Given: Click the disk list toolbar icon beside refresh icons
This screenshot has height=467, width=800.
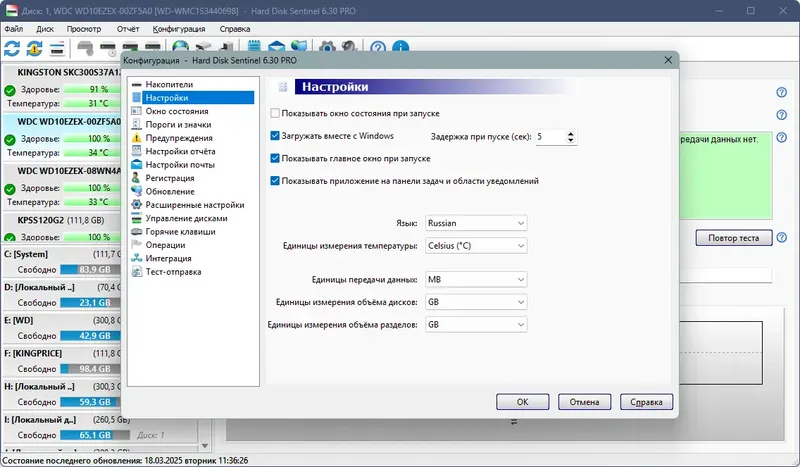Looking at the screenshot, I should [57, 48].
